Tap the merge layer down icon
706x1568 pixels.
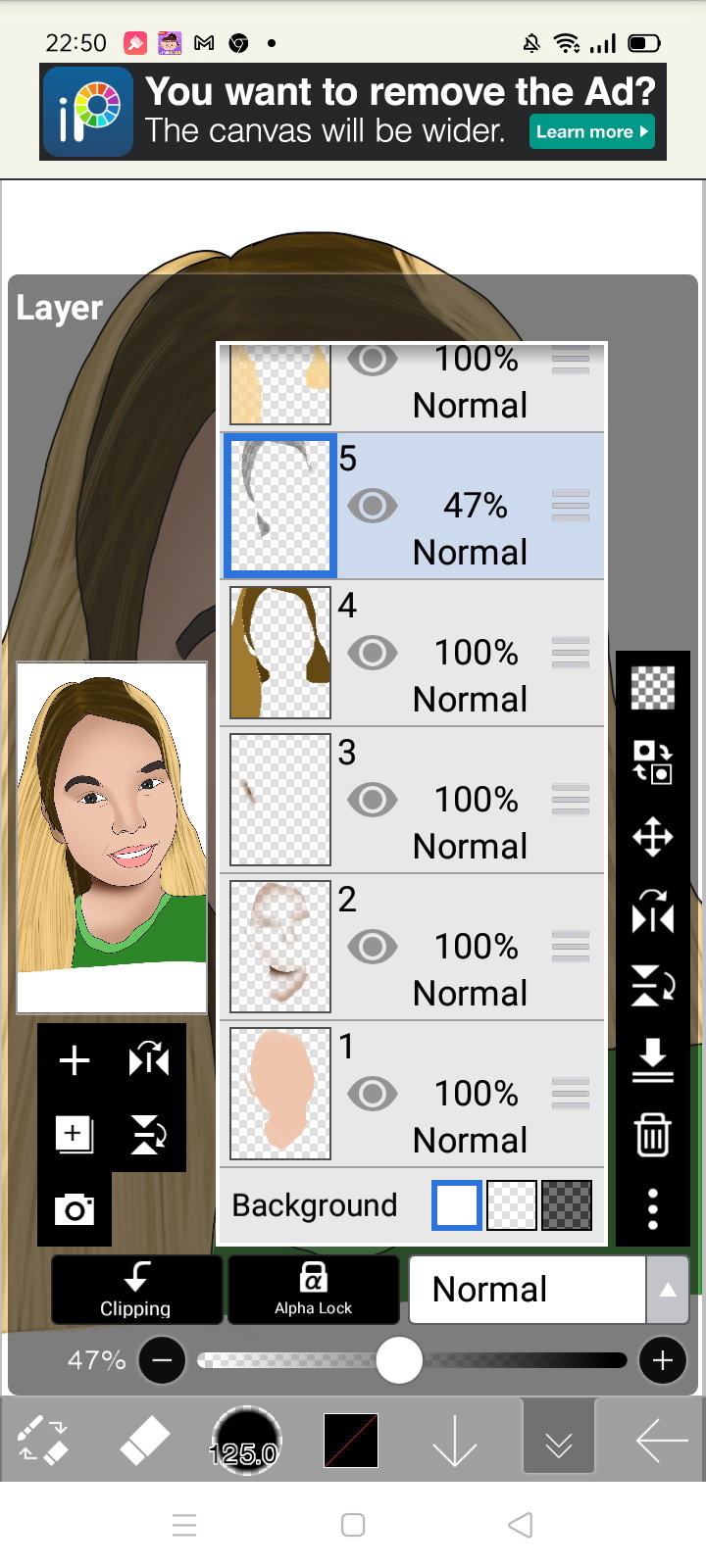pos(652,1060)
